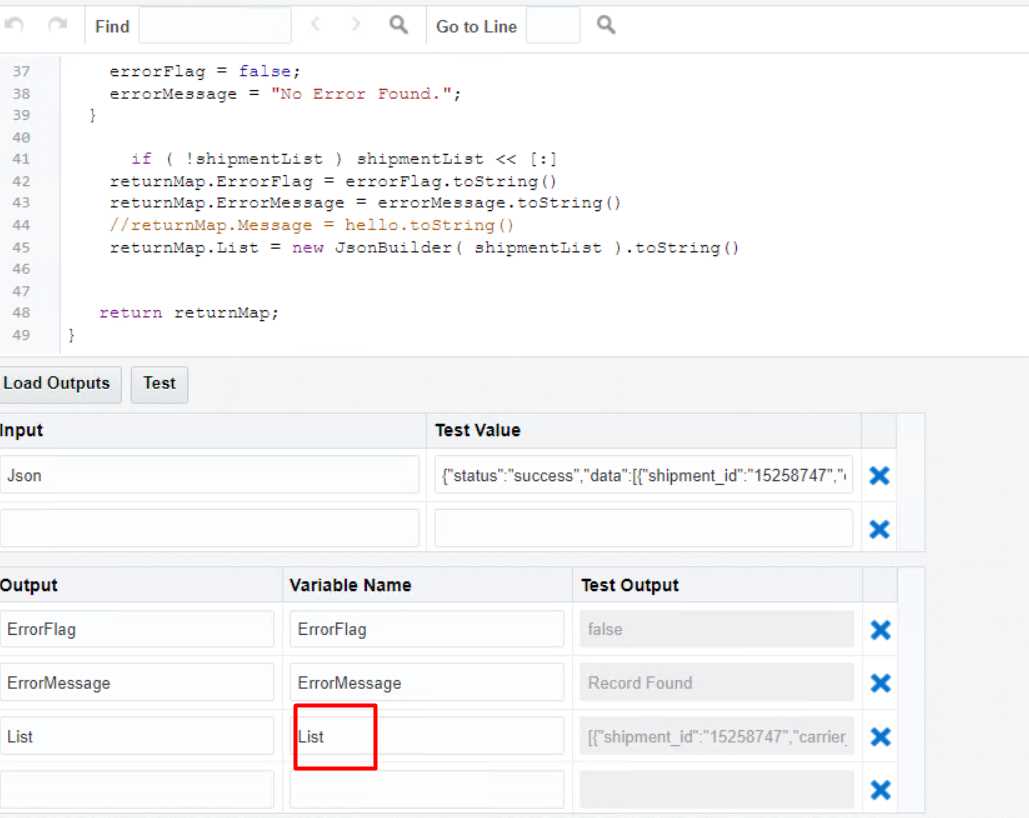Screen dimensions: 1029x818
Task: Delete the ErrorFlag output row
Action: pos(880,630)
